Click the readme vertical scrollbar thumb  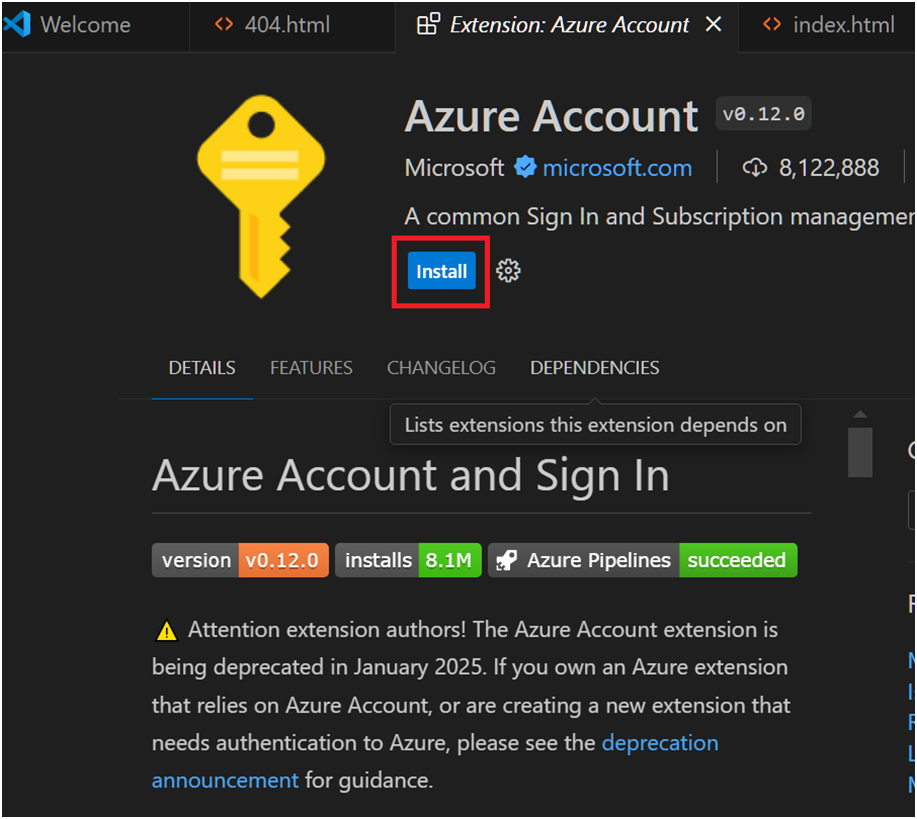coord(860,452)
